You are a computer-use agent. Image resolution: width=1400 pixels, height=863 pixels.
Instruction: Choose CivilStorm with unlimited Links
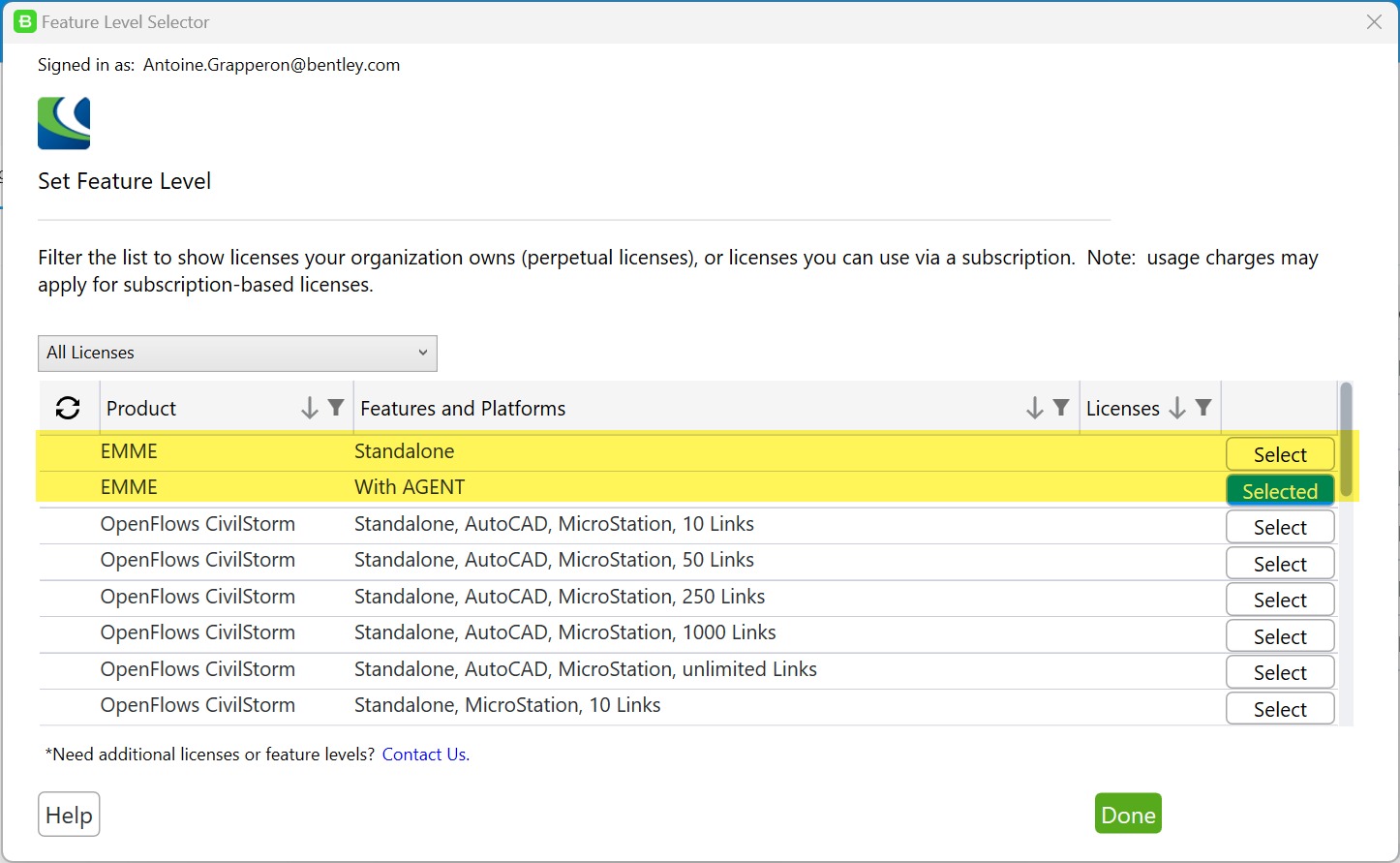pos(1280,671)
